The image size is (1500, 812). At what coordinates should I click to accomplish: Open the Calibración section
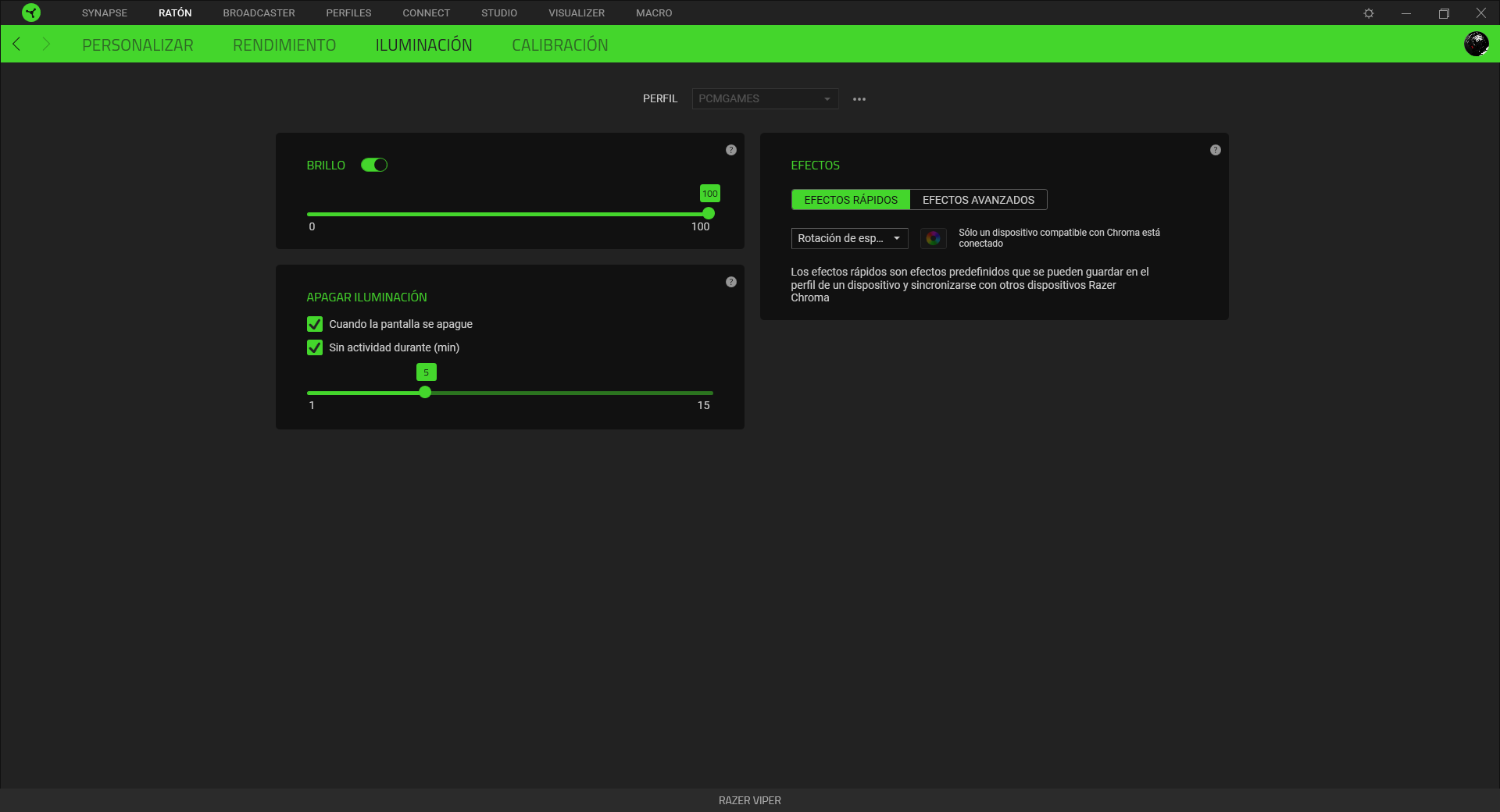(x=560, y=45)
